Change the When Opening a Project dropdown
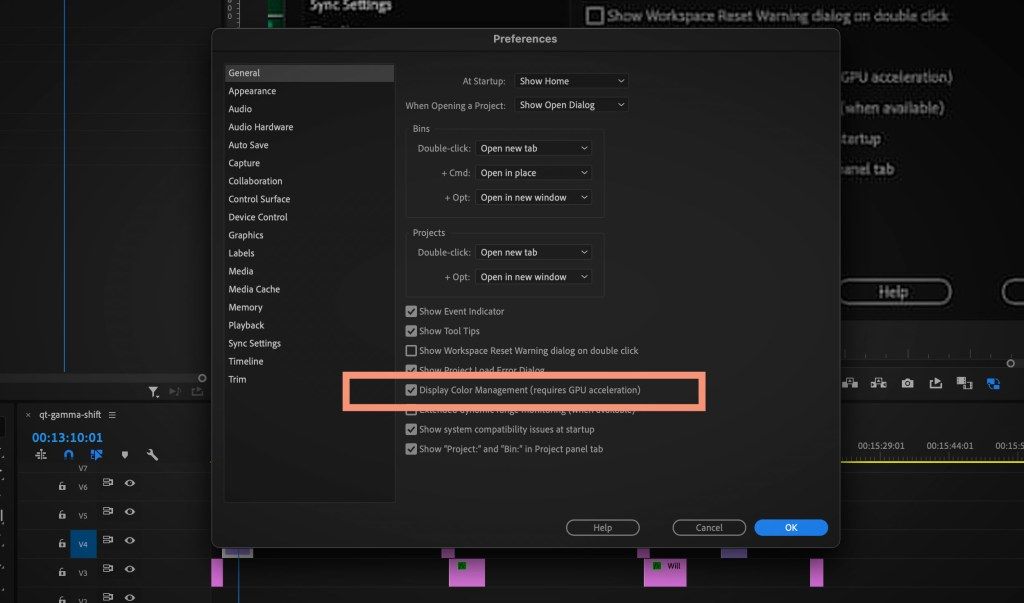The image size is (1024, 603). tap(571, 104)
